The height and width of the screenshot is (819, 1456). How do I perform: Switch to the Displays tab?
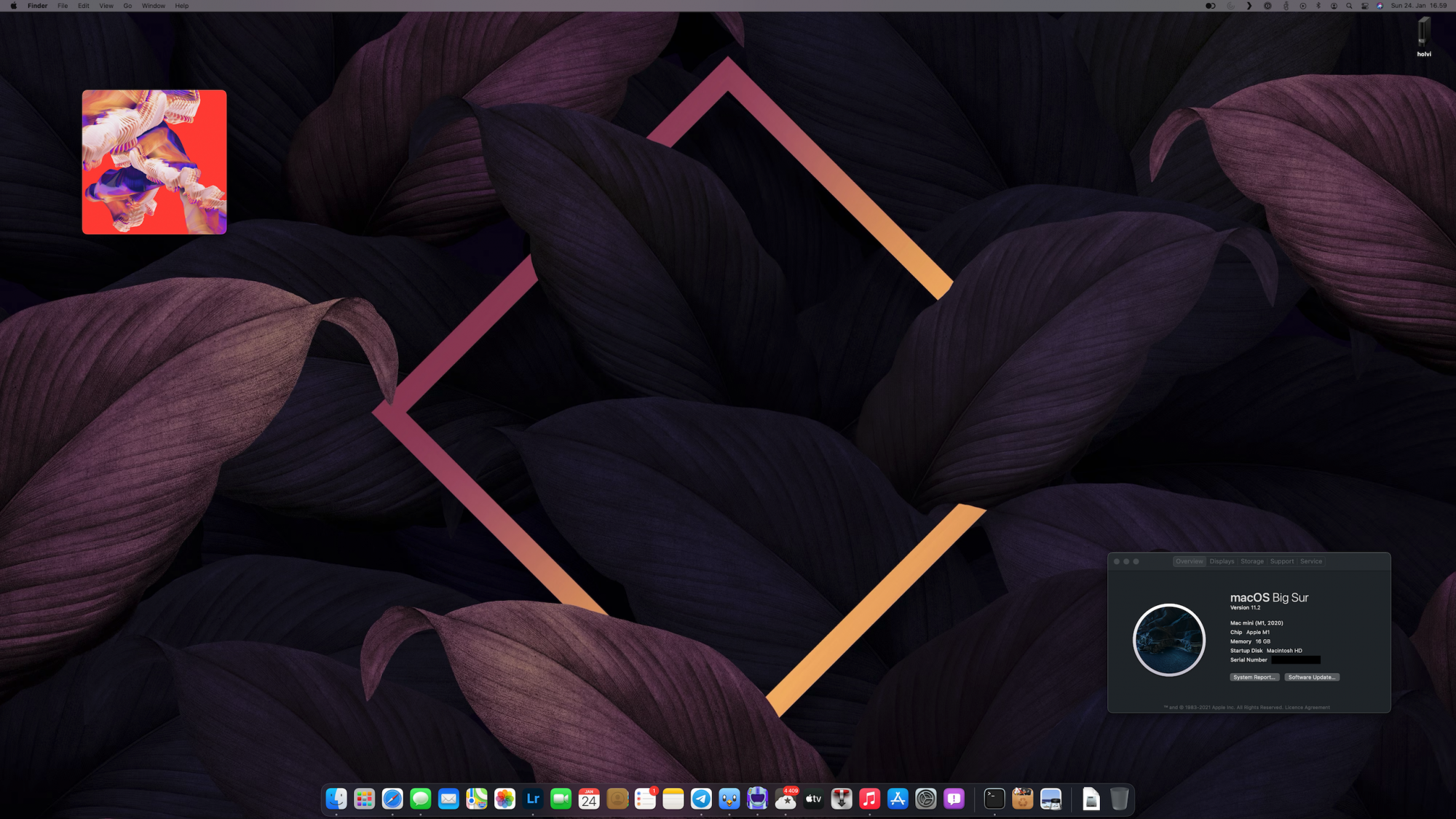click(x=1222, y=561)
